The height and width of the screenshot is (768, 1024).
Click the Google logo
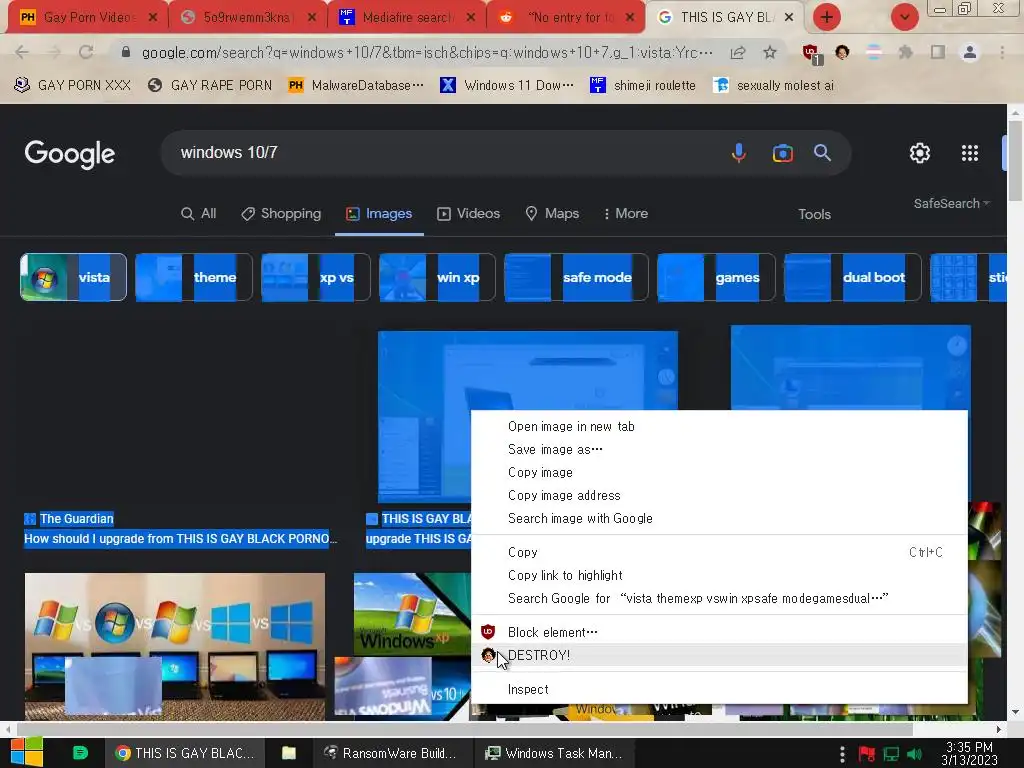(70, 154)
